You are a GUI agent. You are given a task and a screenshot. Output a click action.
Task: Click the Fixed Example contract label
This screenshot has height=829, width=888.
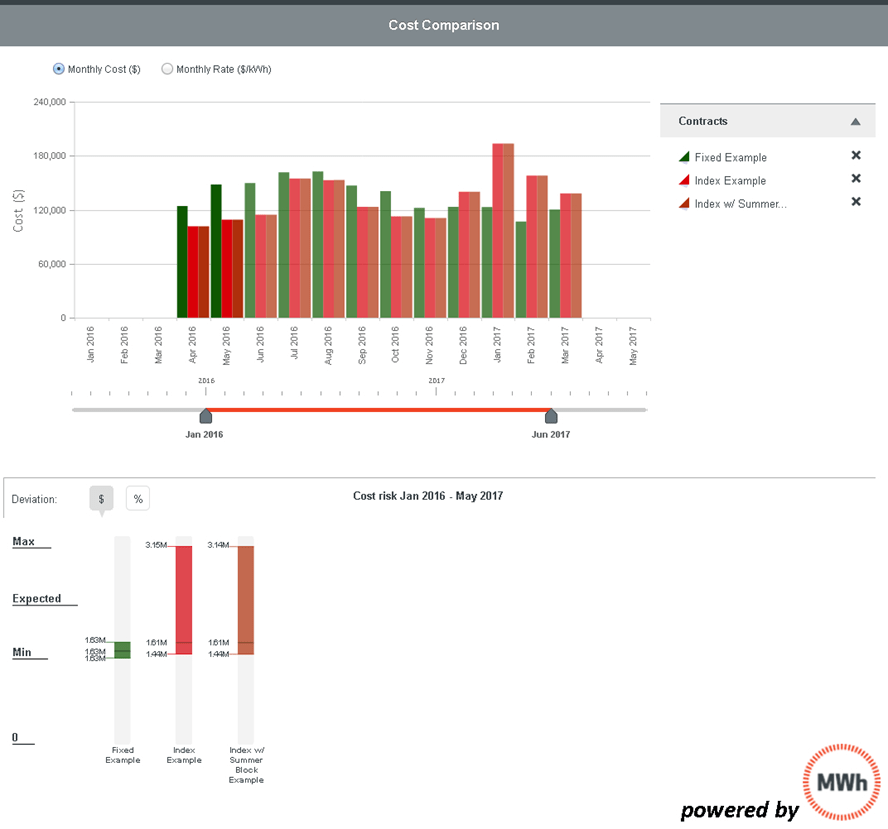click(730, 158)
